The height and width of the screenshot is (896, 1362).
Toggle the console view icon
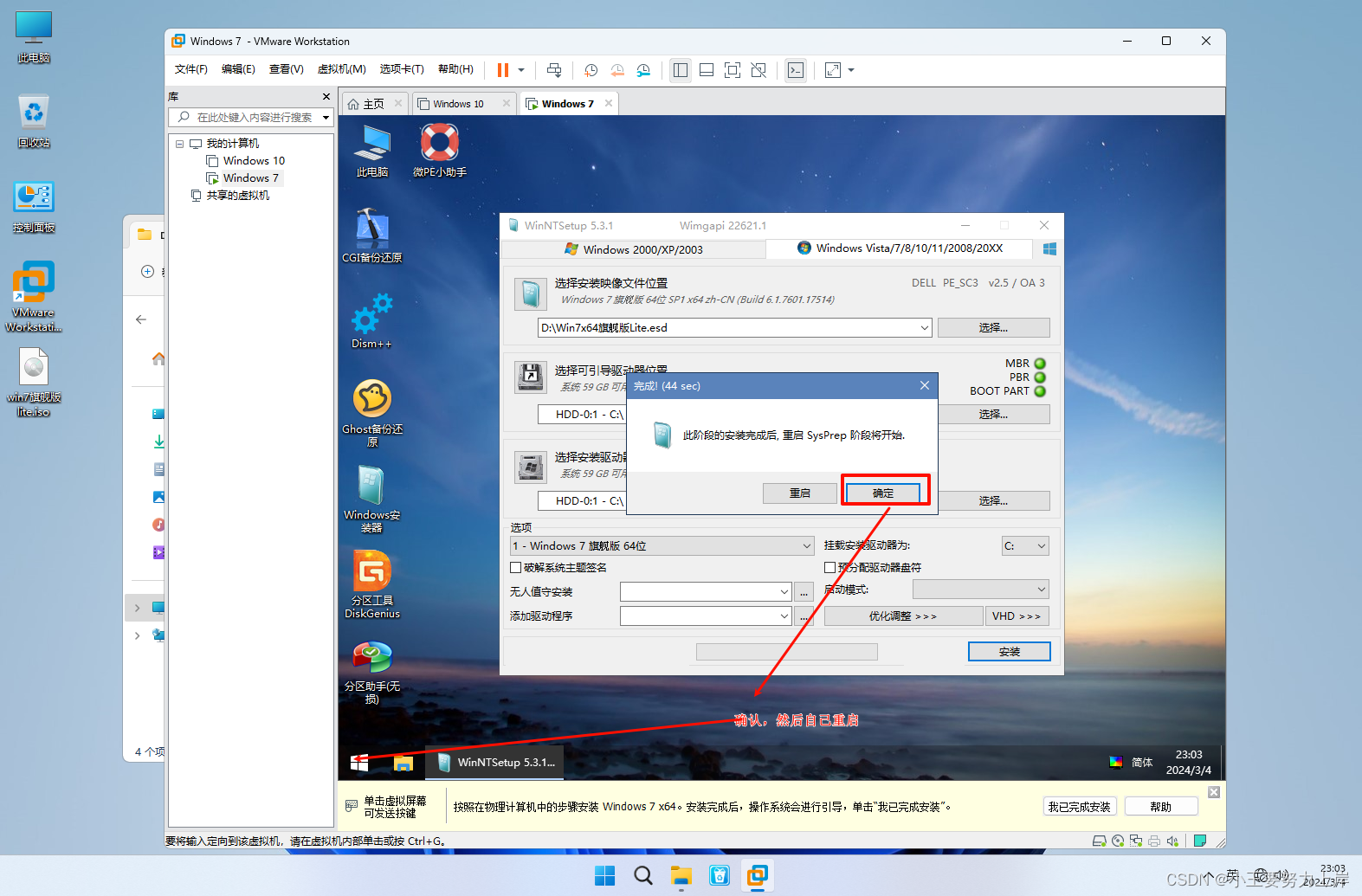[x=796, y=70]
